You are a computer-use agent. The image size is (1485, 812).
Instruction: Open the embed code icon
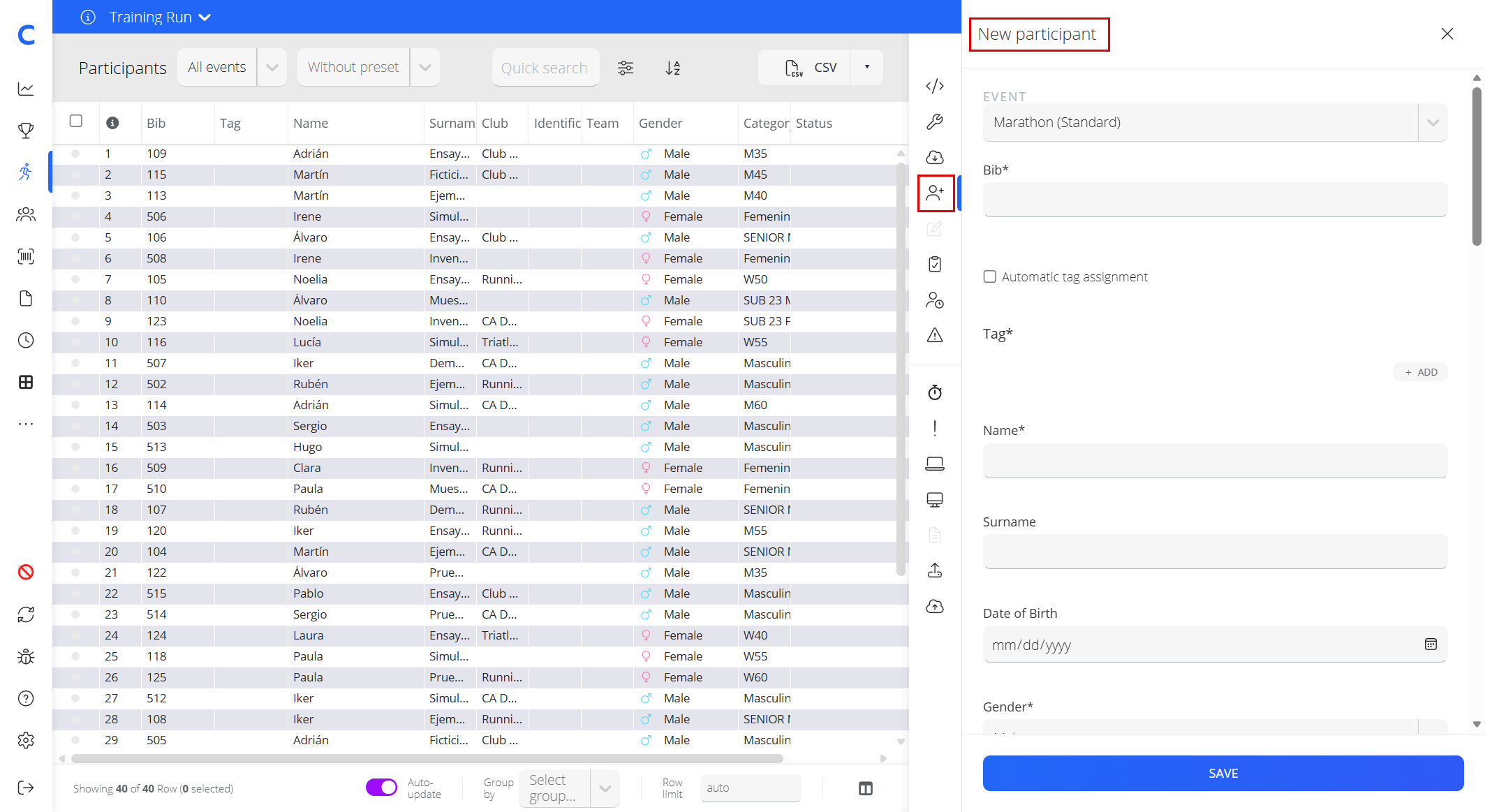(x=935, y=86)
